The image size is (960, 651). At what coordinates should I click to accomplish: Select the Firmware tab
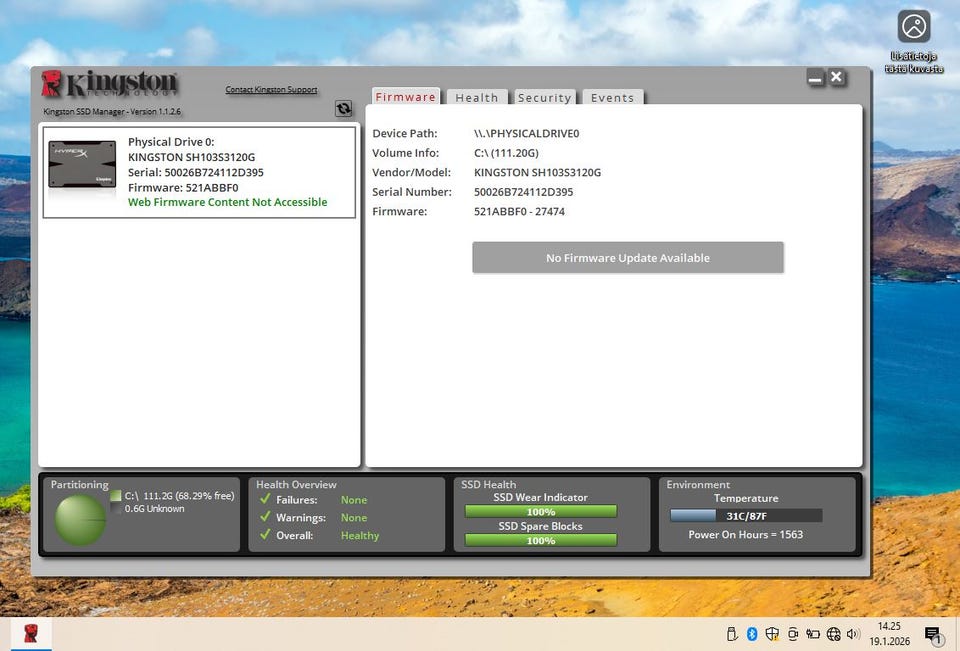pyautogui.click(x=406, y=97)
